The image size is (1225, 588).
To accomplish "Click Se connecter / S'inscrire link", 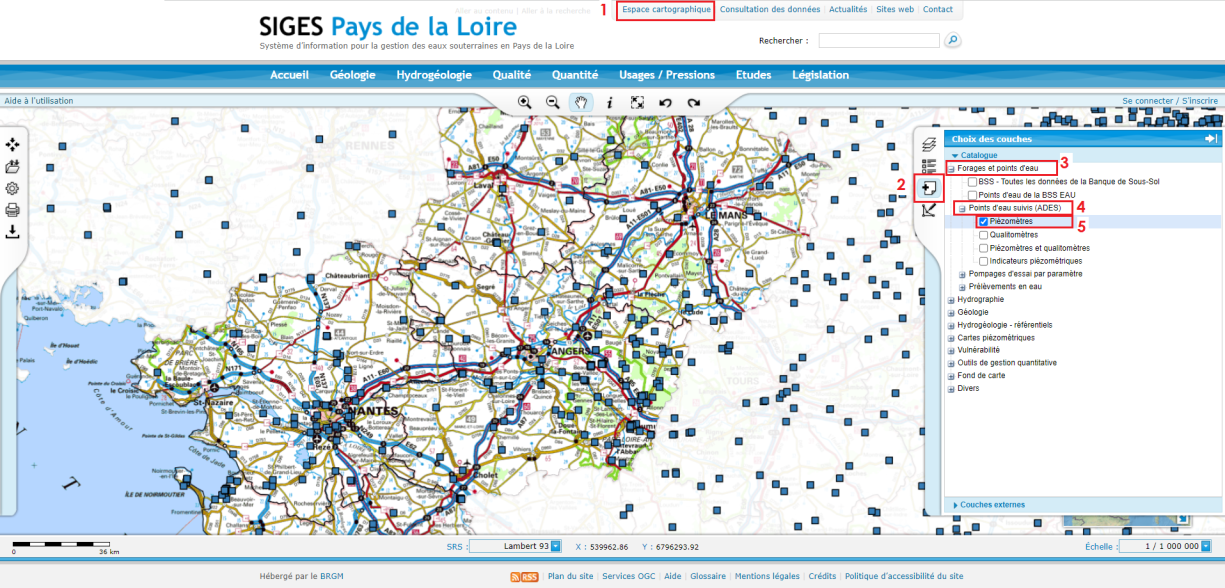I will coord(1169,101).
